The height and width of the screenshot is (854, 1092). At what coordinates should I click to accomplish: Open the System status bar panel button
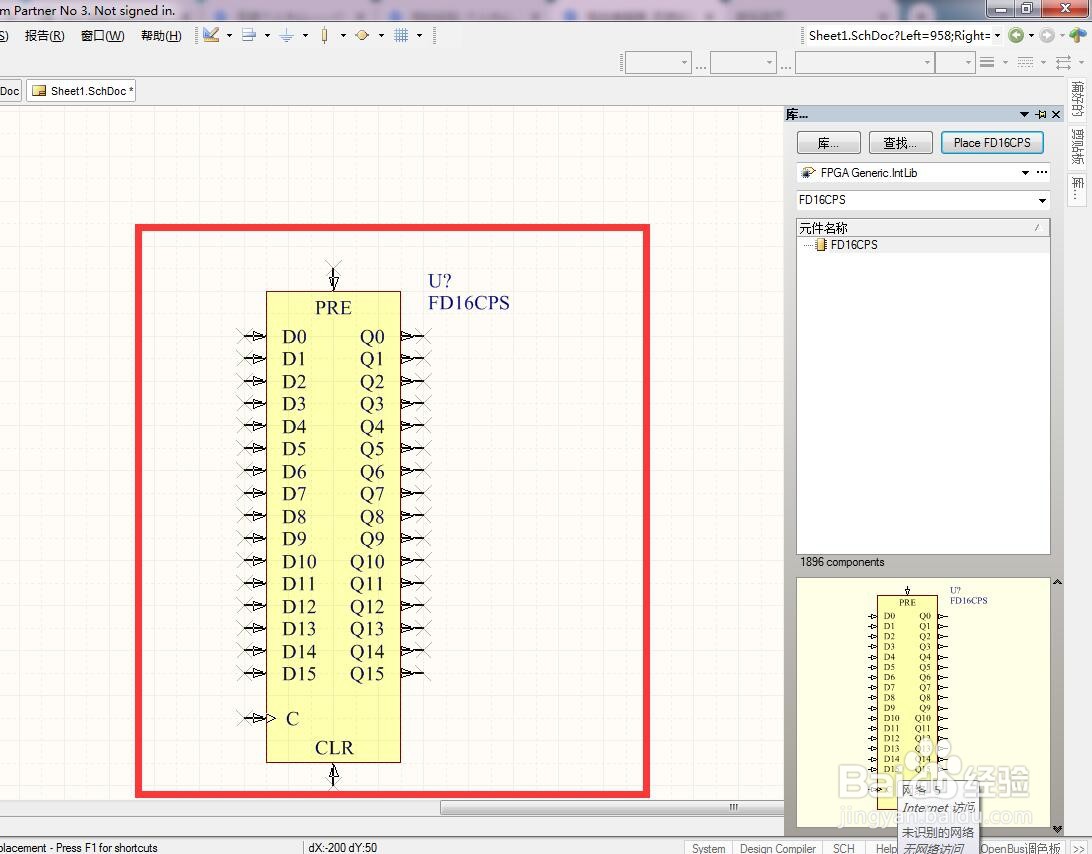708,848
